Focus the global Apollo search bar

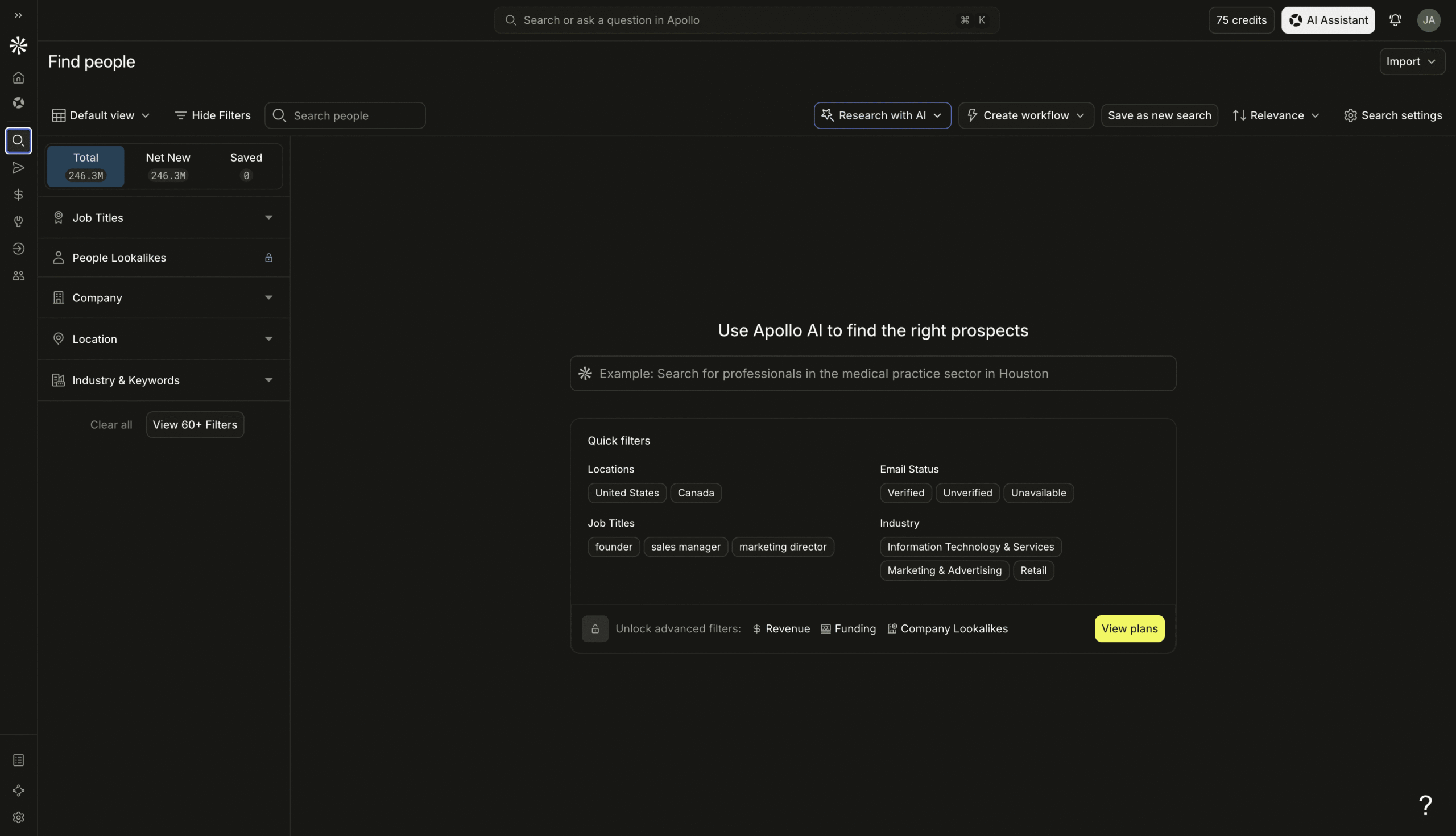[x=746, y=20]
